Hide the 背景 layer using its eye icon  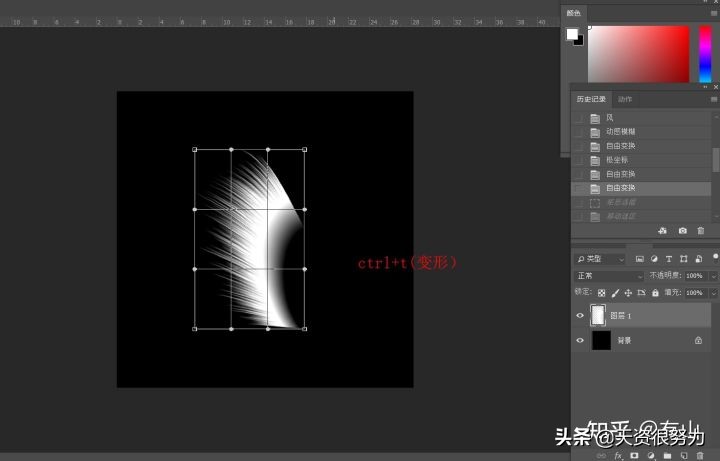coord(580,340)
